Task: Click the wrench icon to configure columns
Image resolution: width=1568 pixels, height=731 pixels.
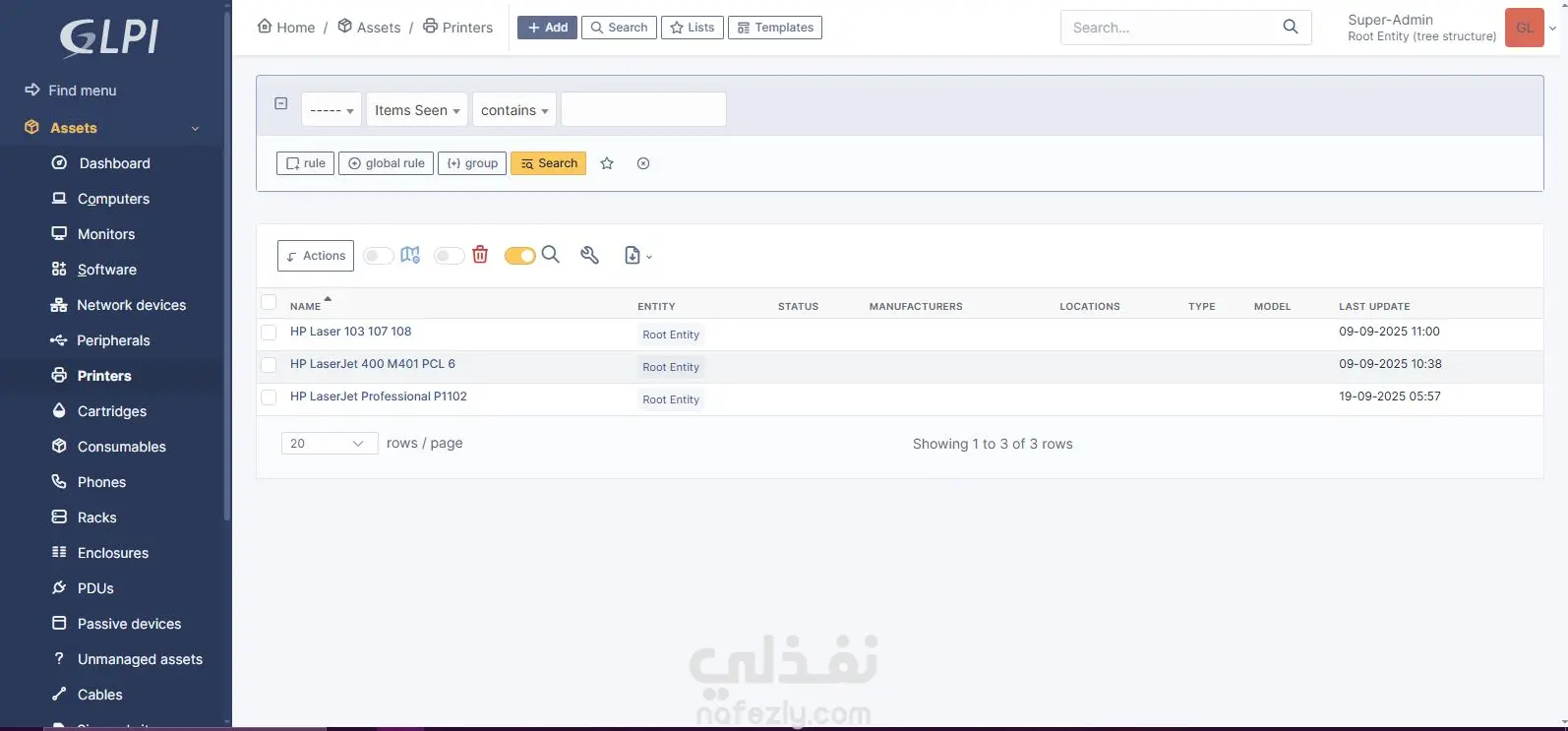Action: 590,255
